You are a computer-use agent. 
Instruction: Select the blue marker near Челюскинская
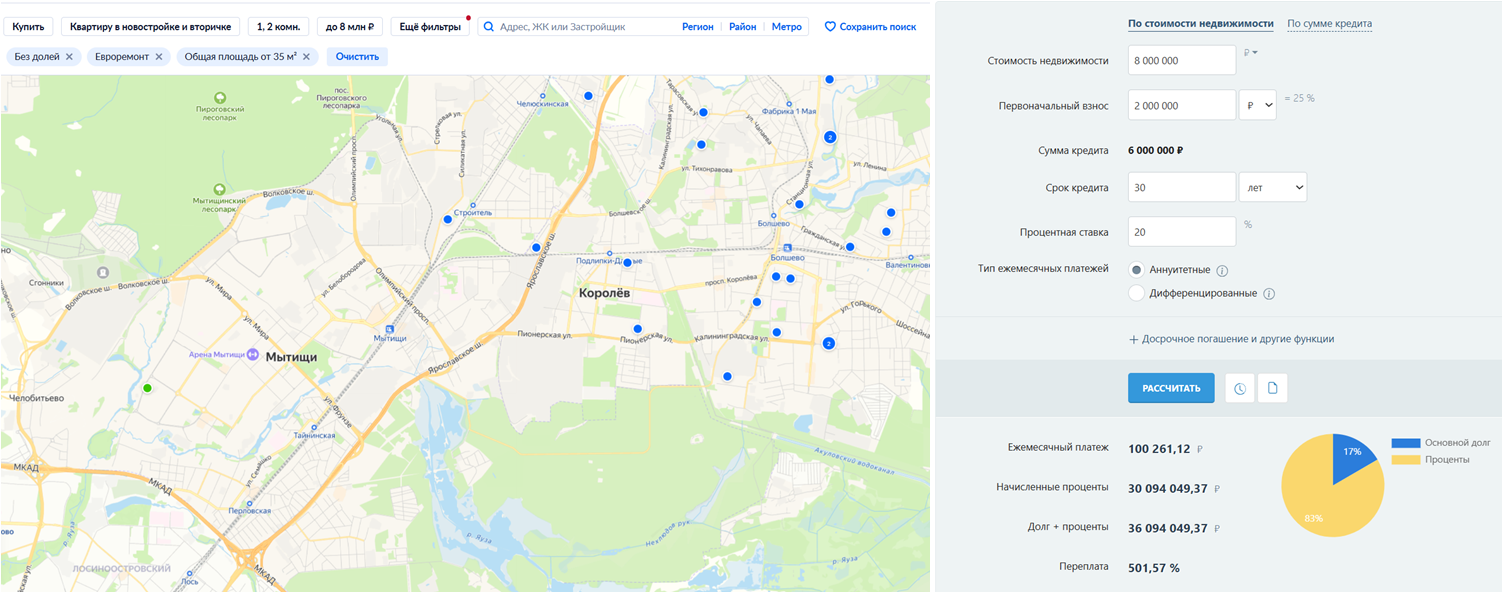588,95
